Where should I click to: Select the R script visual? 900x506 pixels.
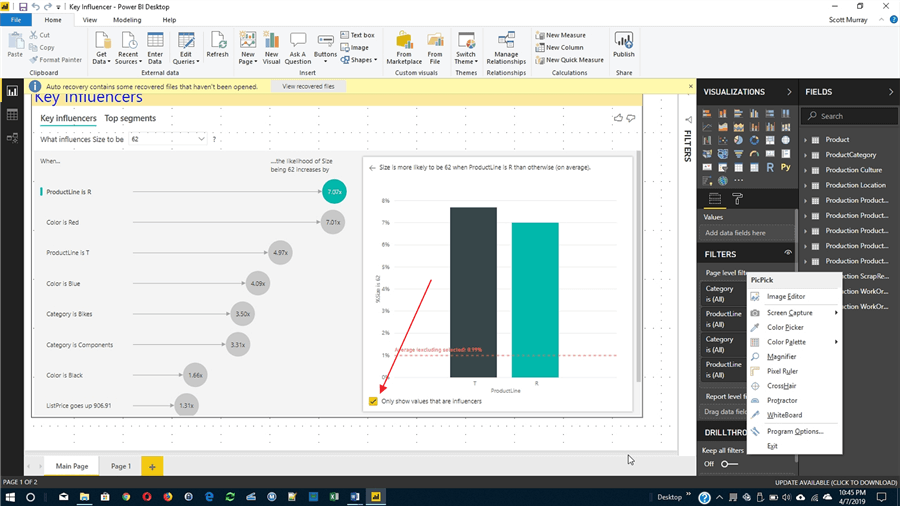coord(770,167)
